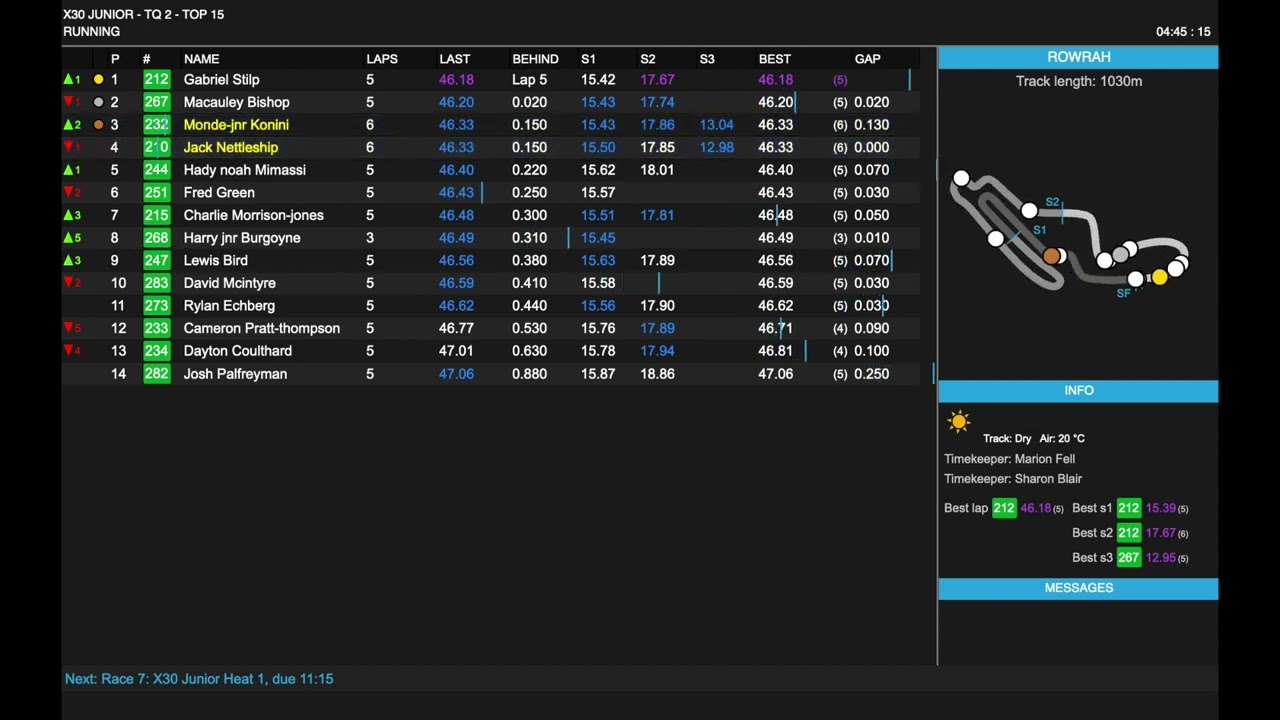The image size is (1280, 720).
Task: Click driver name Rylan Echberg
Action: tap(229, 306)
